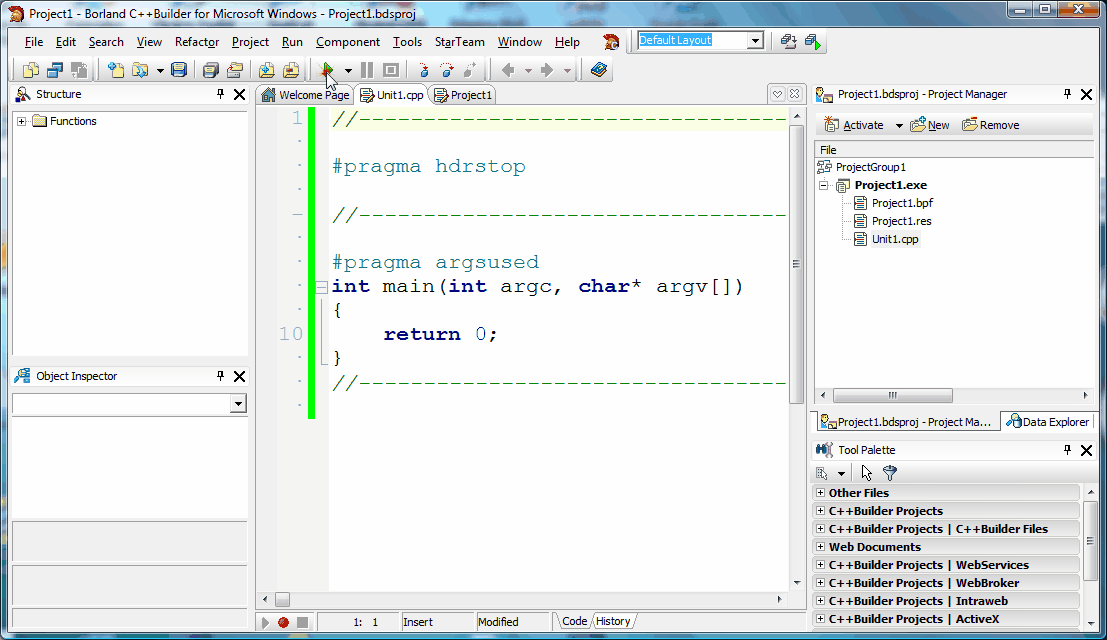Viewport: 1107px width, 640px height.
Task: Click the Set debug desktop icon
Action: point(813,42)
